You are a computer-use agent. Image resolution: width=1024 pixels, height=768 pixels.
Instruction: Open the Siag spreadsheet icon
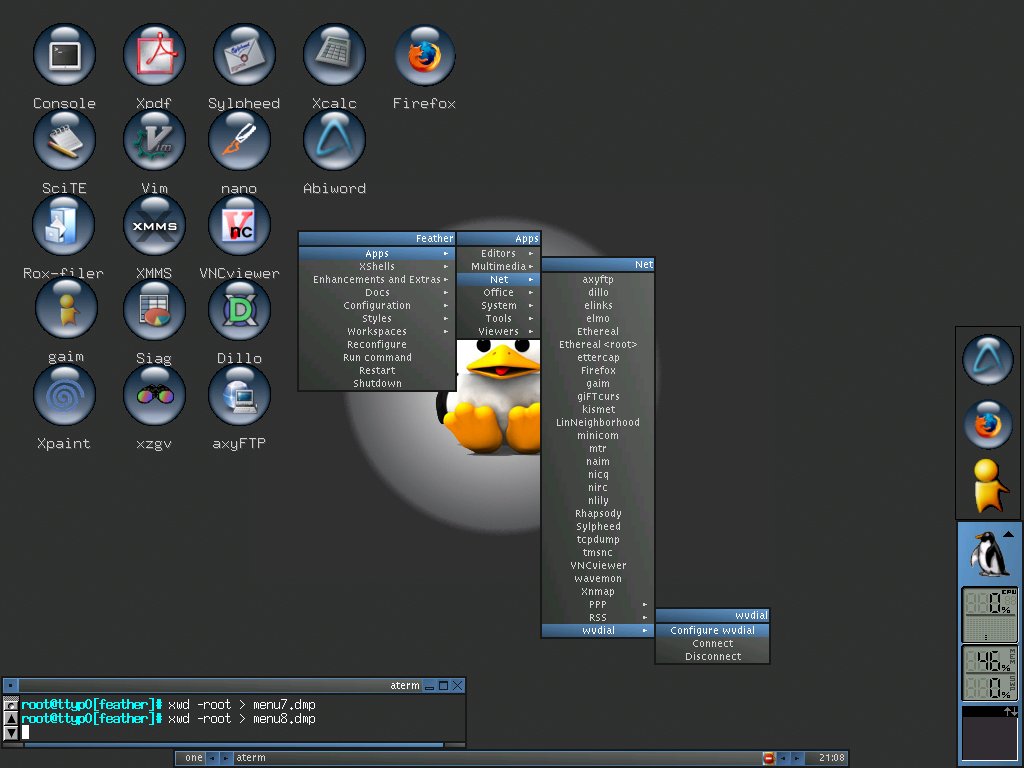[154, 310]
